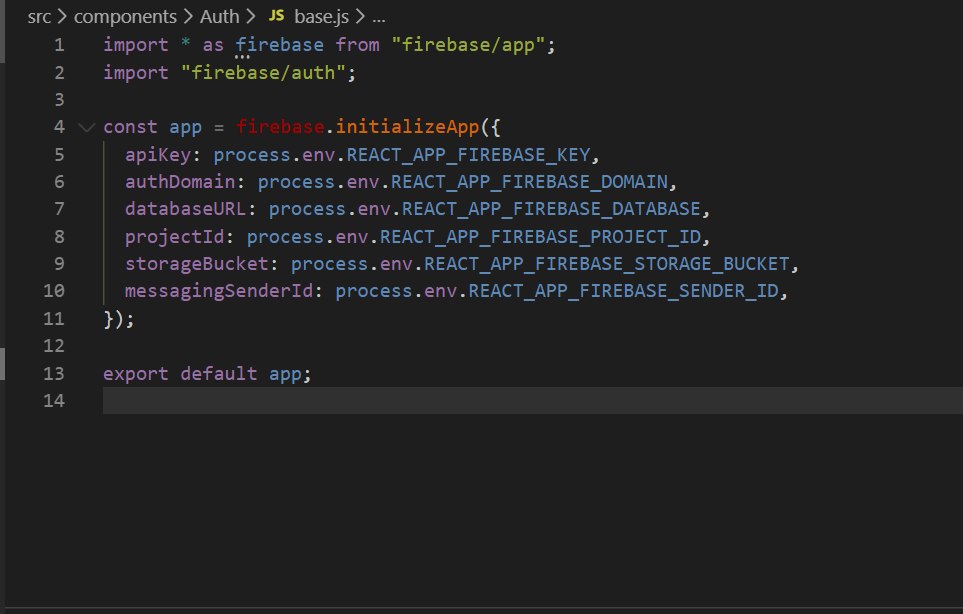Click the 'projectId' property

[175, 236]
